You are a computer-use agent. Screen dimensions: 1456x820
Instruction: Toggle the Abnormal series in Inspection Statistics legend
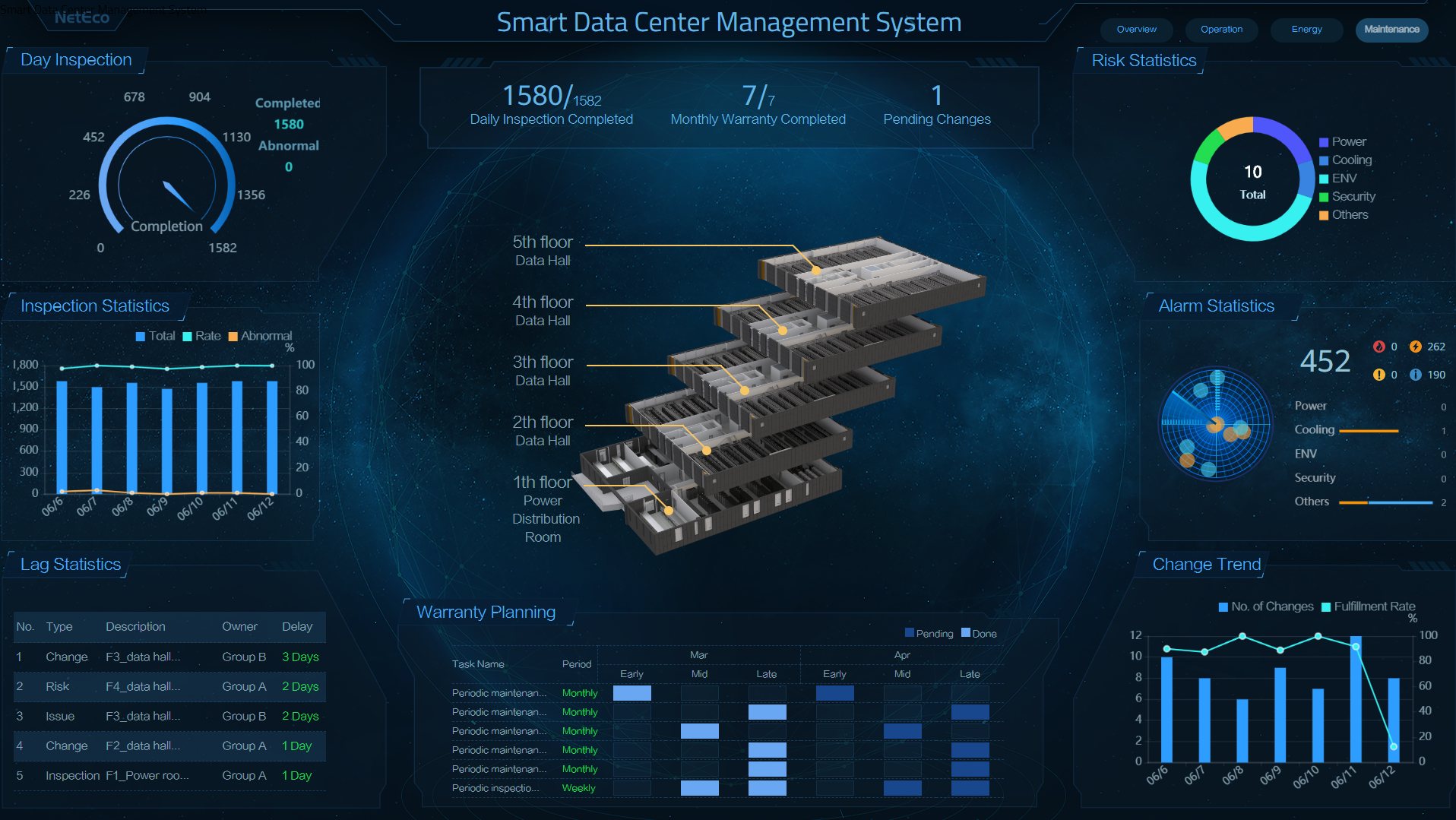pos(259,336)
